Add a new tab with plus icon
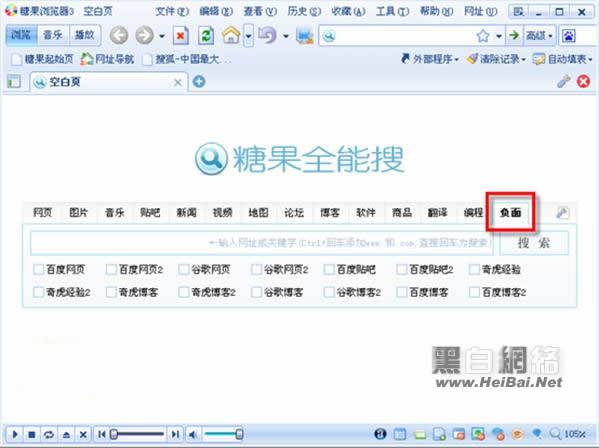The height and width of the screenshot is (448, 599). pos(199,81)
